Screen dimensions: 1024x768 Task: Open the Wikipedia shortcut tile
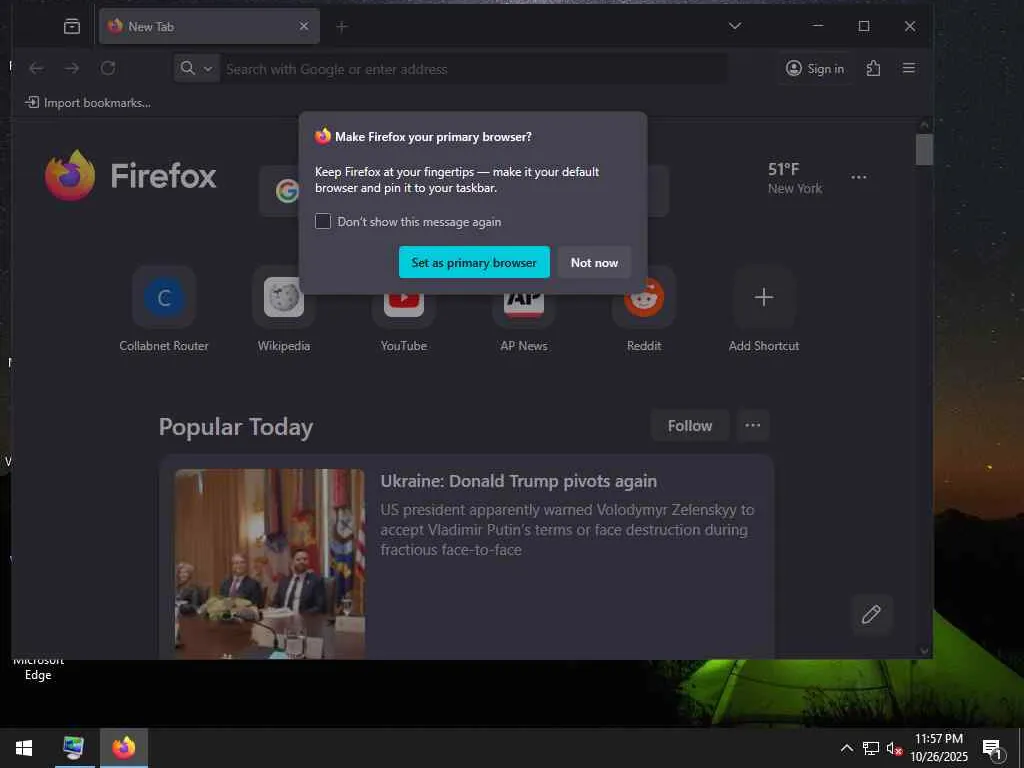[283, 310]
